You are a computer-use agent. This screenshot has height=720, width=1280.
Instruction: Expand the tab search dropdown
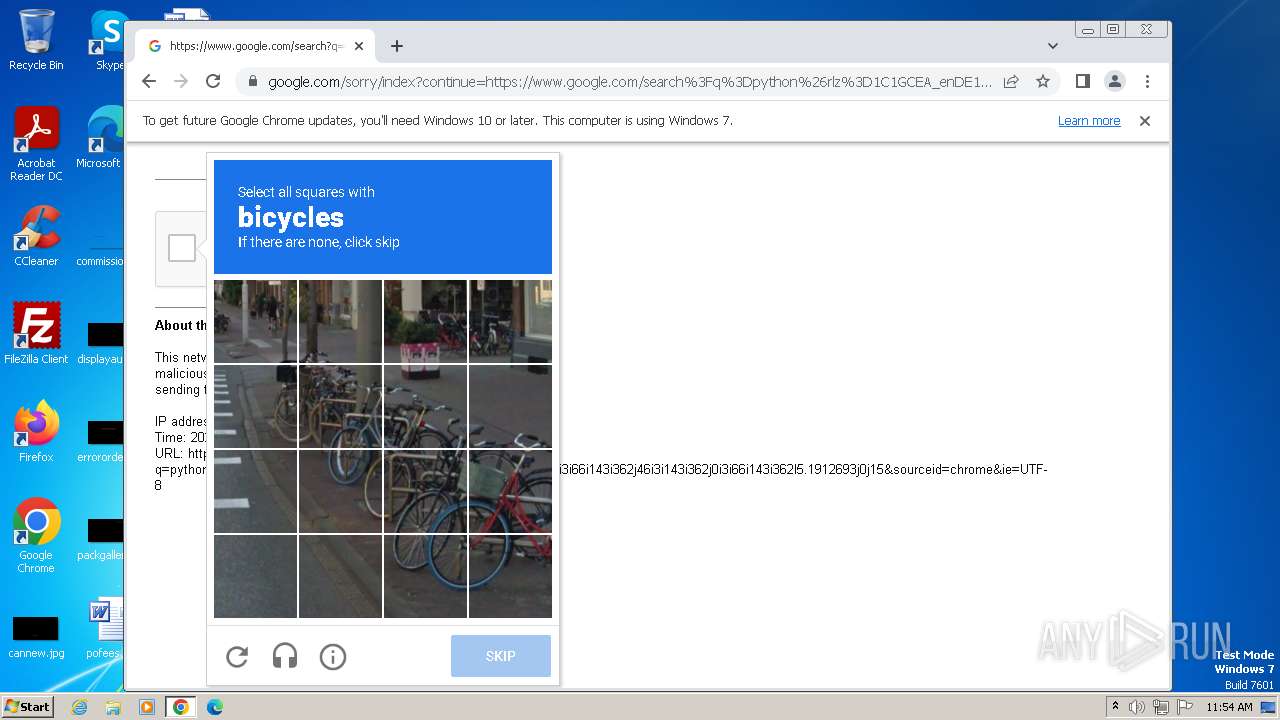[x=1053, y=46]
